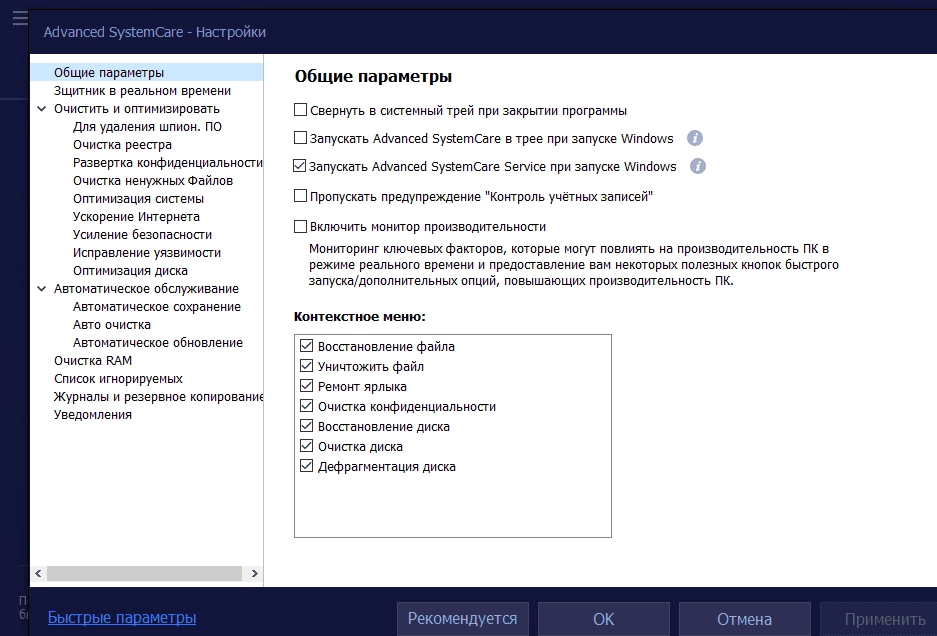
Task: Tick skip 'Контроль учётных записей' warning
Action: coord(300,196)
